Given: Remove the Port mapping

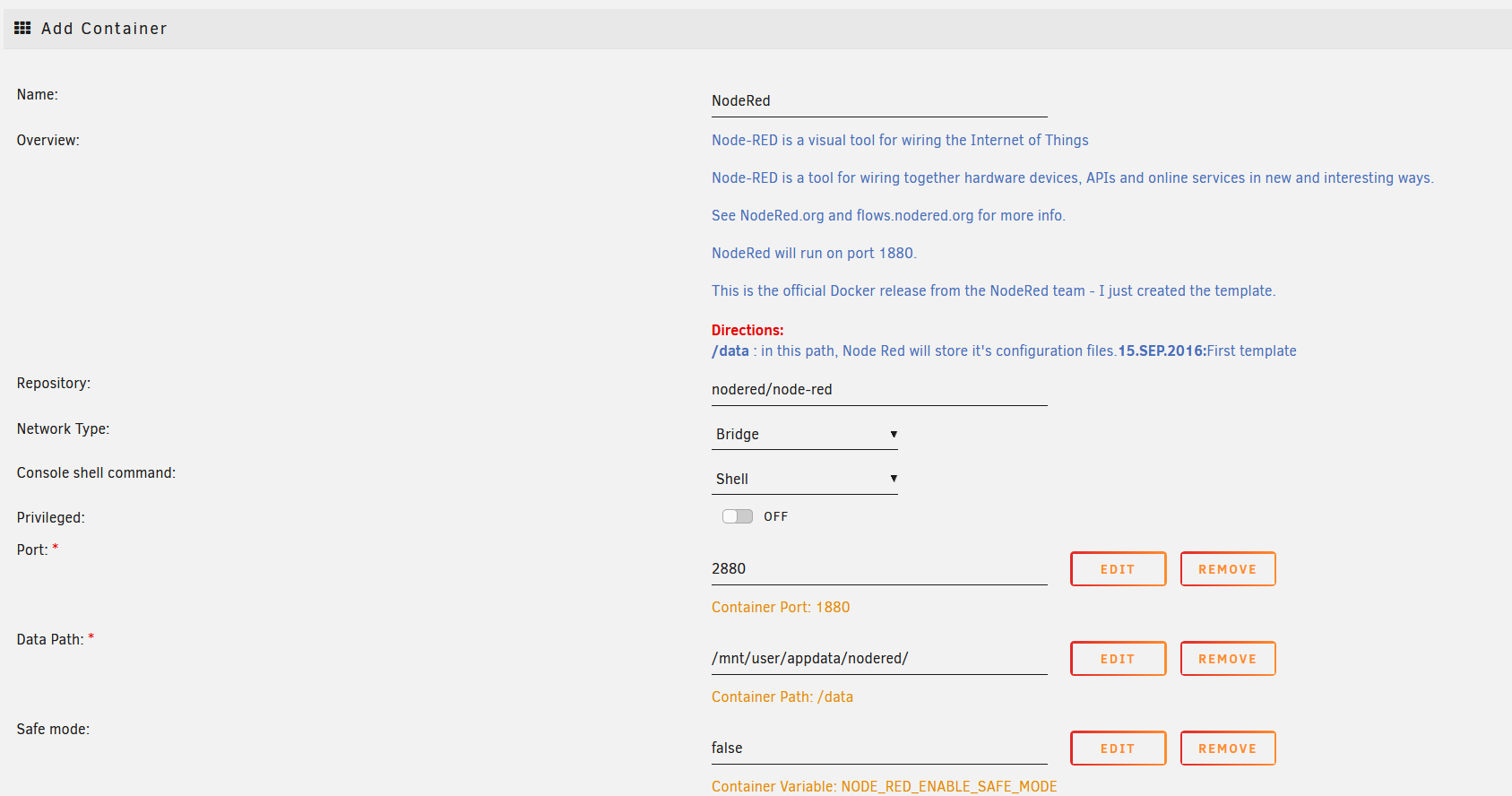Looking at the screenshot, I should click(x=1228, y=569).
